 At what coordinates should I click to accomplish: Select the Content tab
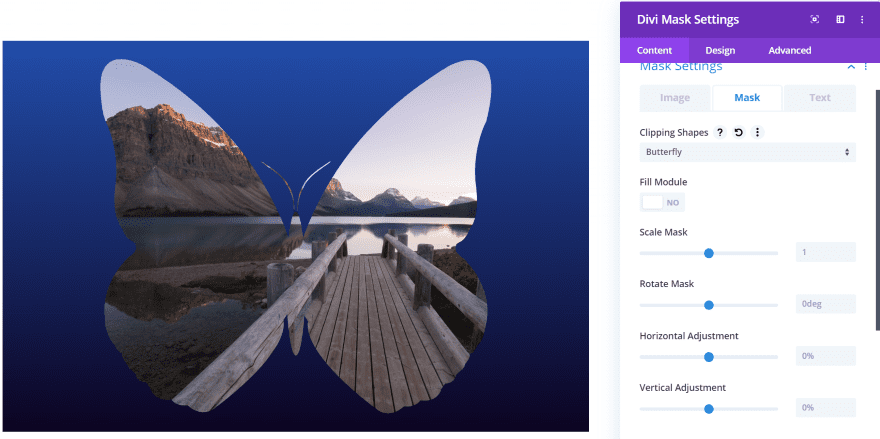654,51
